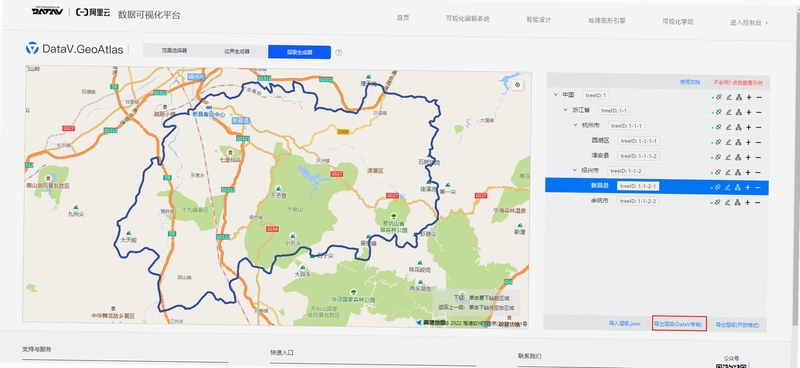This screenshot has width=800, height=368.
Task: Click the link icon in the 杭州市 row
Action: (718, 127)
